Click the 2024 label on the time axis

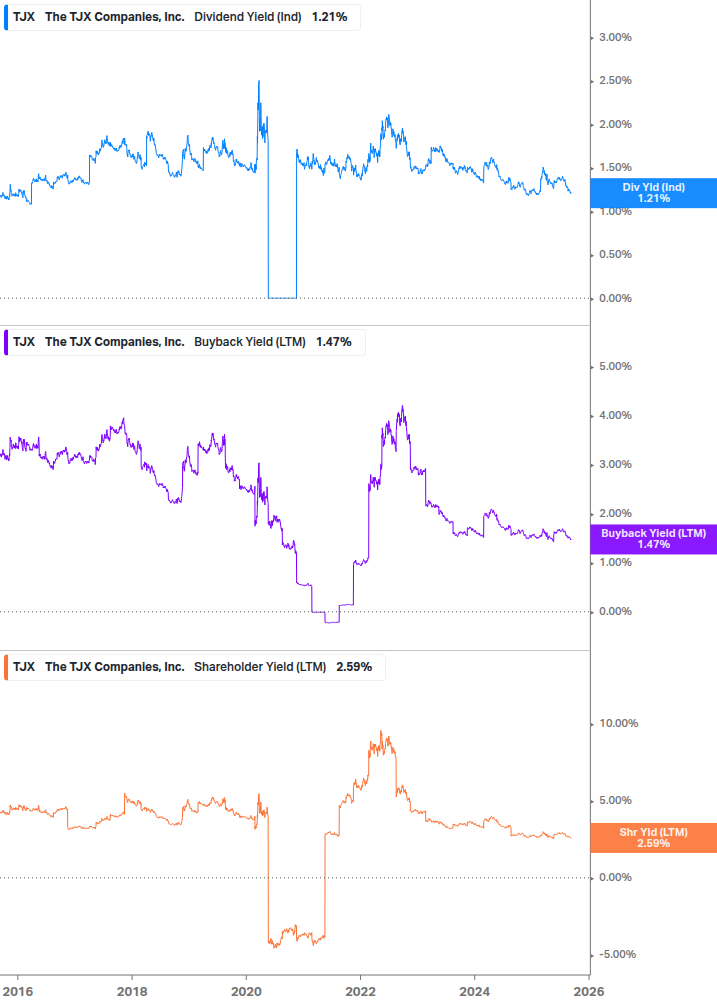tap(474, 992)
